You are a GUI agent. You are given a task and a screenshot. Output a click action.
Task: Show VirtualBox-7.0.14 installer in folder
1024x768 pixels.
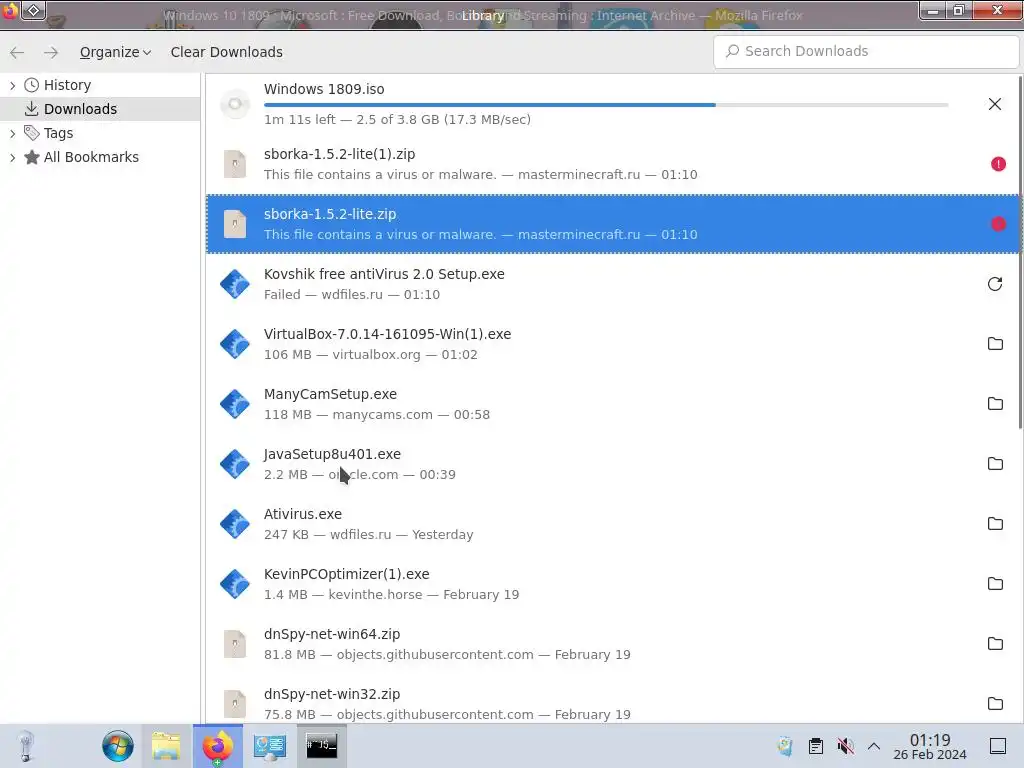tap(995, 344)
